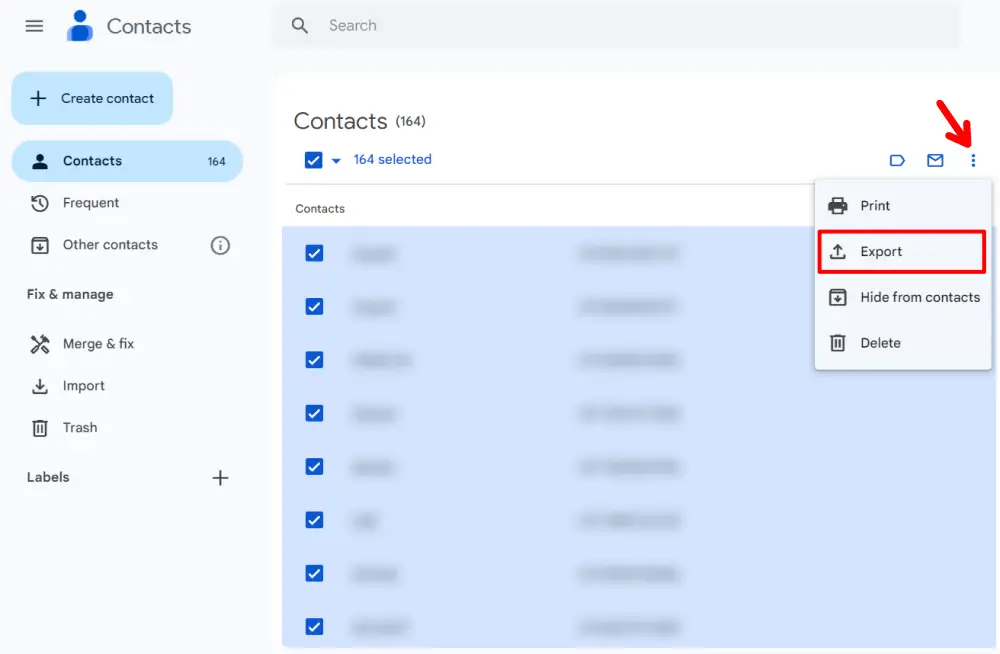Viewport: 1000px width, 654px height.
Task: Click the info icon next to Other contacts
Action: 220,245
